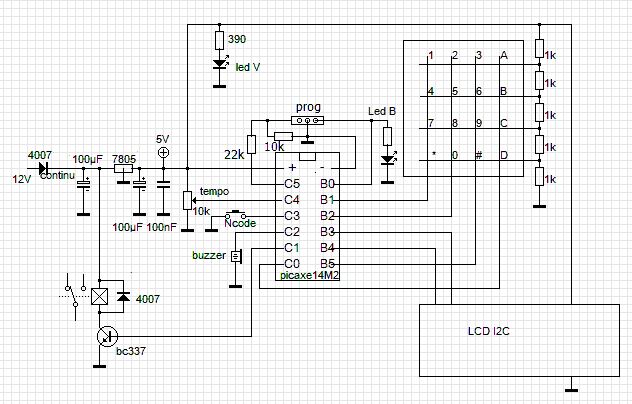Click pin B2 on the picaxe chip

pyautogui.click(x=327, y=216)
